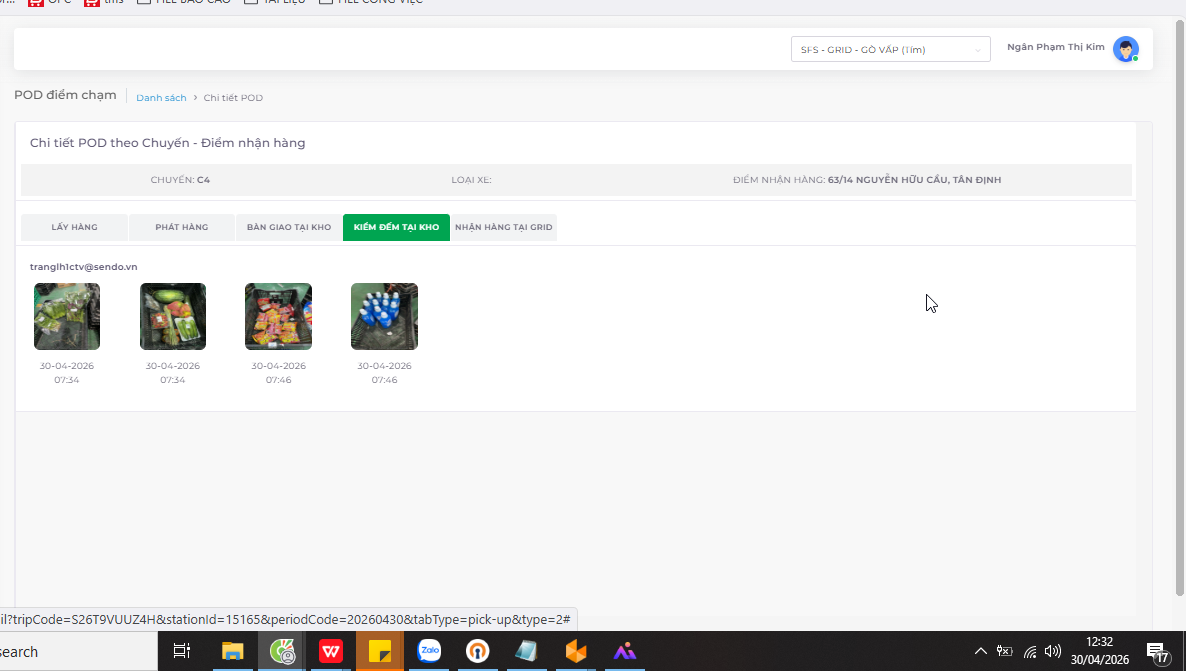Screen dimensions: 1186x671
Task: Open File Explorer from the taskbar
Action: (x=232, y=651)
